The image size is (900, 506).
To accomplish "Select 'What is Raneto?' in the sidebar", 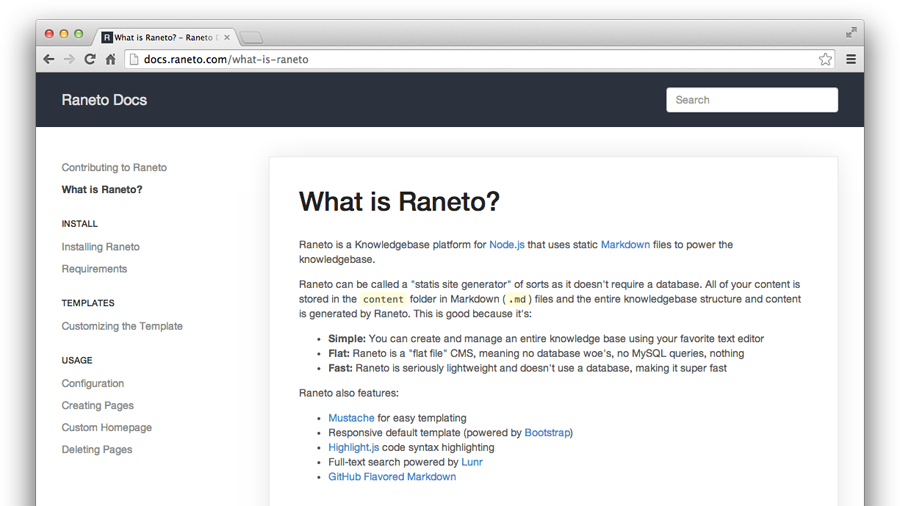I will coord(102,189).
